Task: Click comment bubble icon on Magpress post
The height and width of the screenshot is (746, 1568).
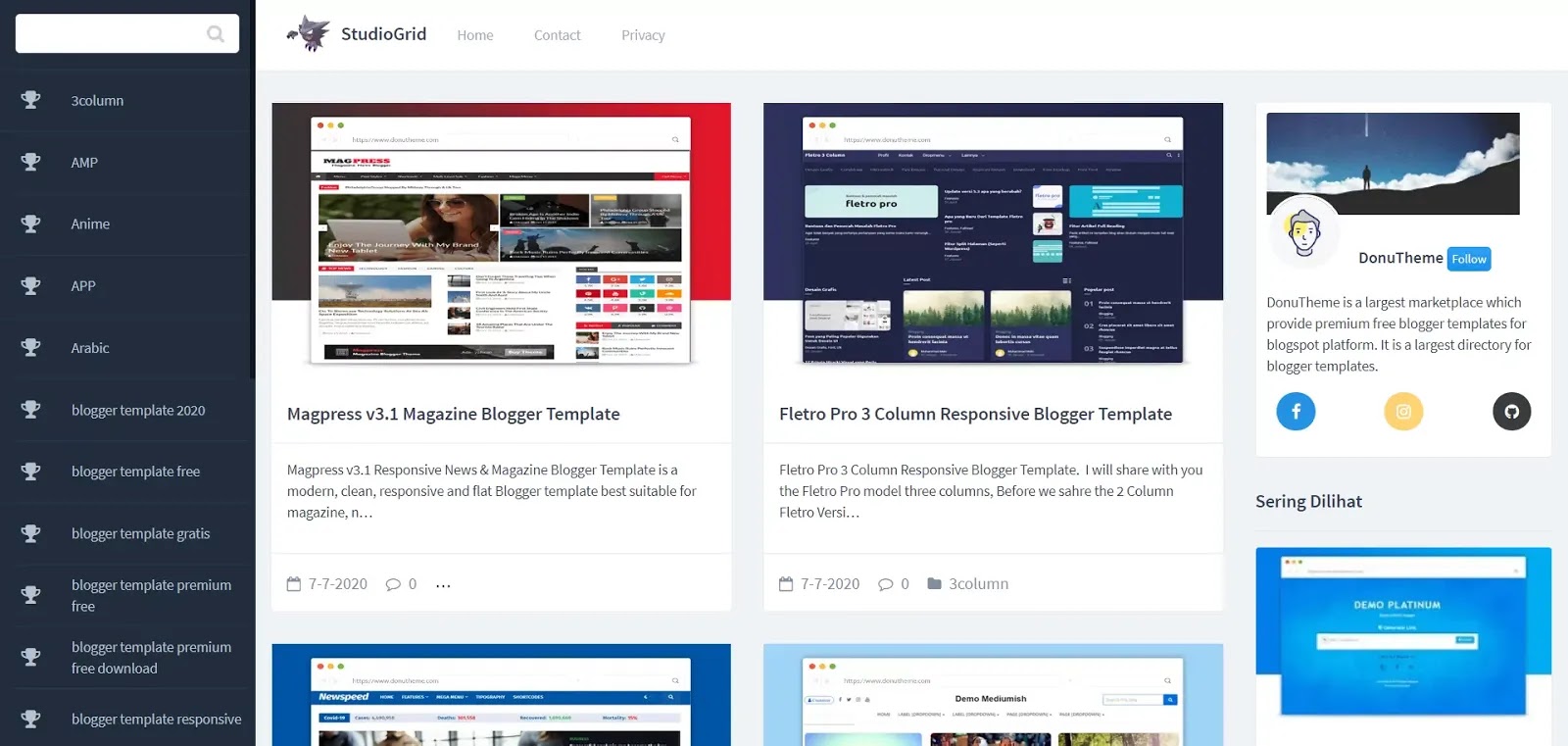Action: [x=393, y=584]
